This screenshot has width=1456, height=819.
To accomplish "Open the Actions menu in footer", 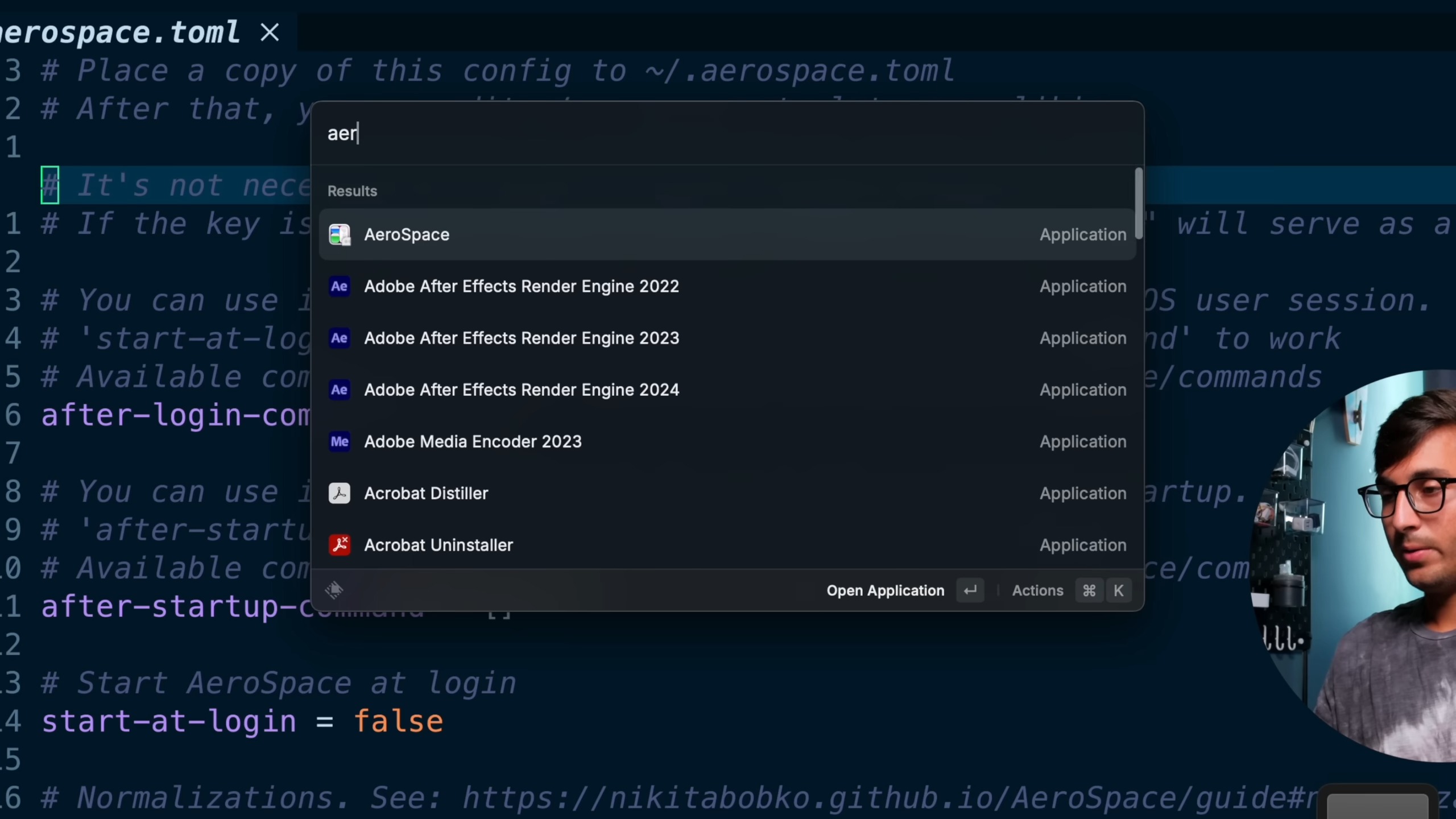I will [1037, 590].
